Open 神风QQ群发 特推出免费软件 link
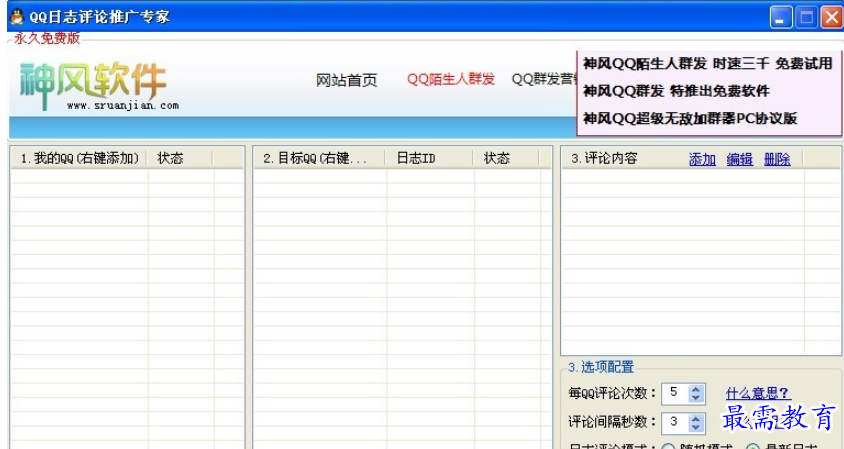The height and width of the screenshot is (449, 844). tap(676, 90)
